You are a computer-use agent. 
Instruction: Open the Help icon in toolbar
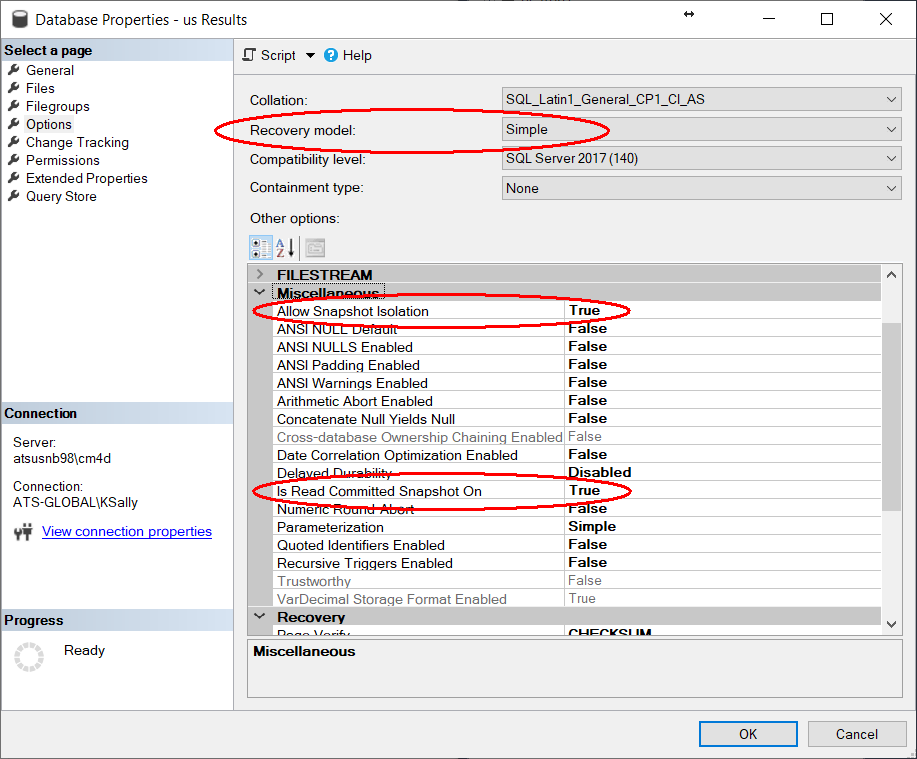pyautogui.click(x=331, y=55)
